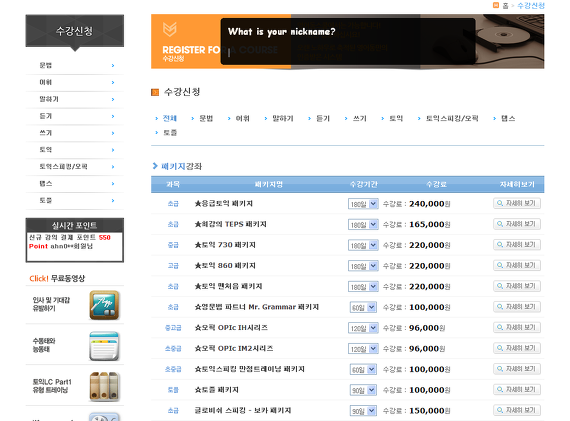570x421 pixels.
Task: Open duration dropdown for TEPS 패키지 row
Action: click(x=363, y=225)
